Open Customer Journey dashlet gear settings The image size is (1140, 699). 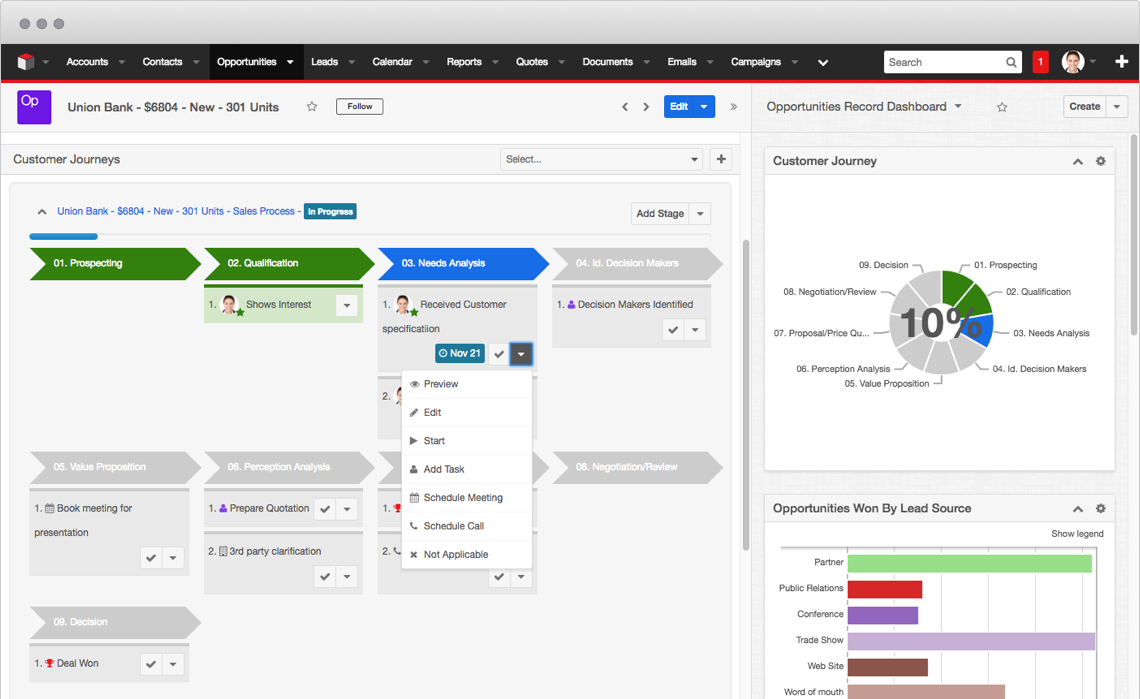[x=1100, y=161]
